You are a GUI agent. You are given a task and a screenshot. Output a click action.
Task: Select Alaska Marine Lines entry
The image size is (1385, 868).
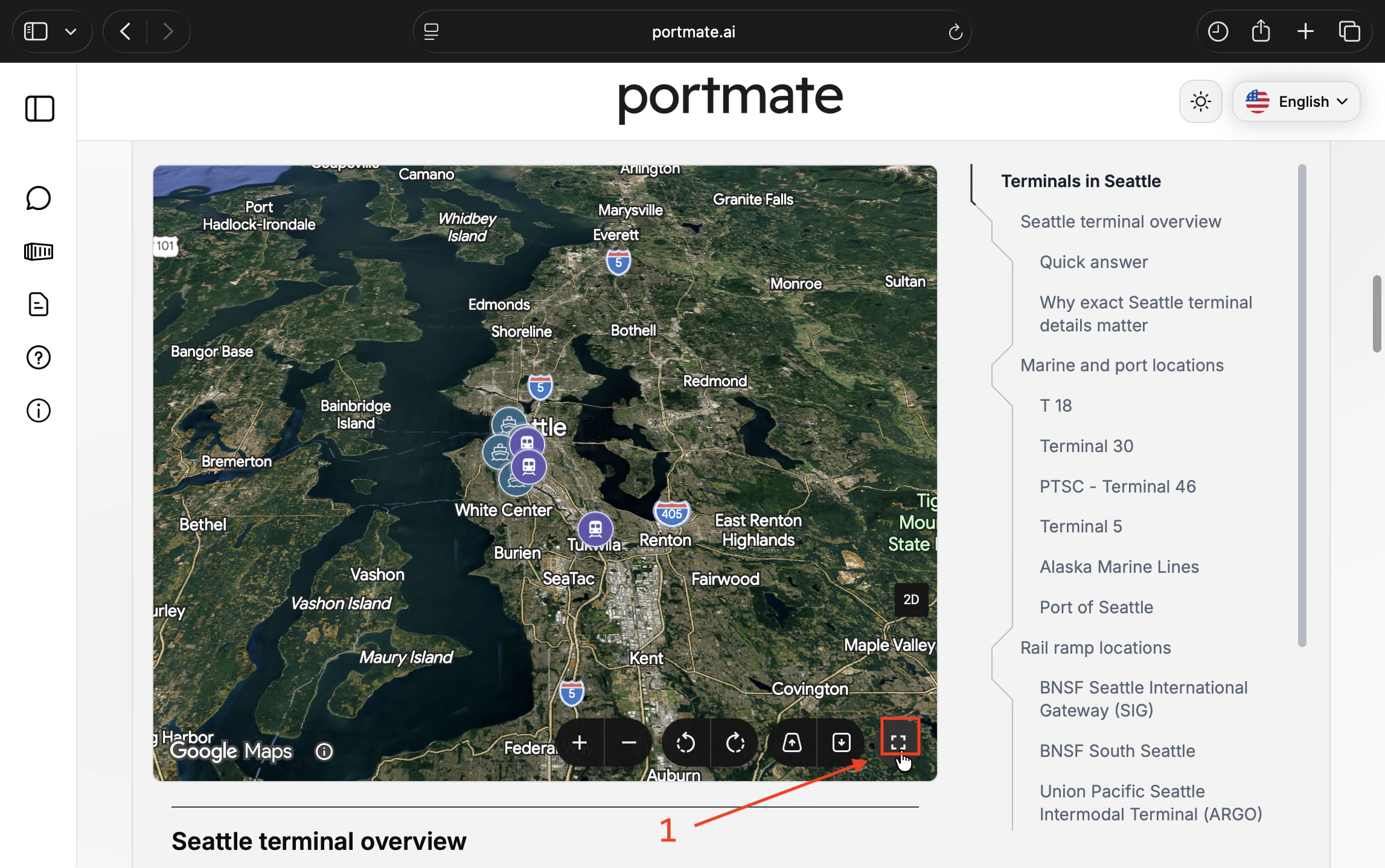[1119, 567]
